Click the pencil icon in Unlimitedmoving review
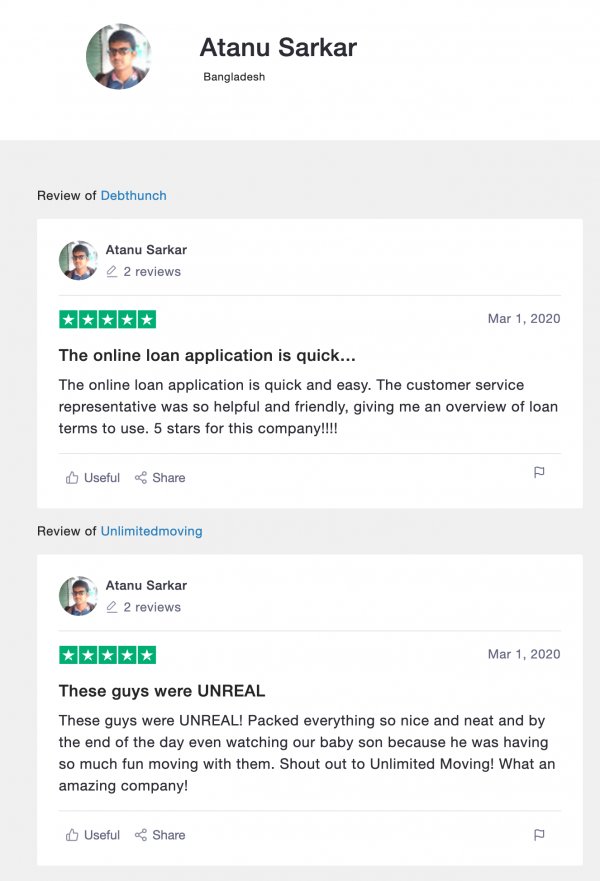The image size is (600, 881). click(112, 607)
